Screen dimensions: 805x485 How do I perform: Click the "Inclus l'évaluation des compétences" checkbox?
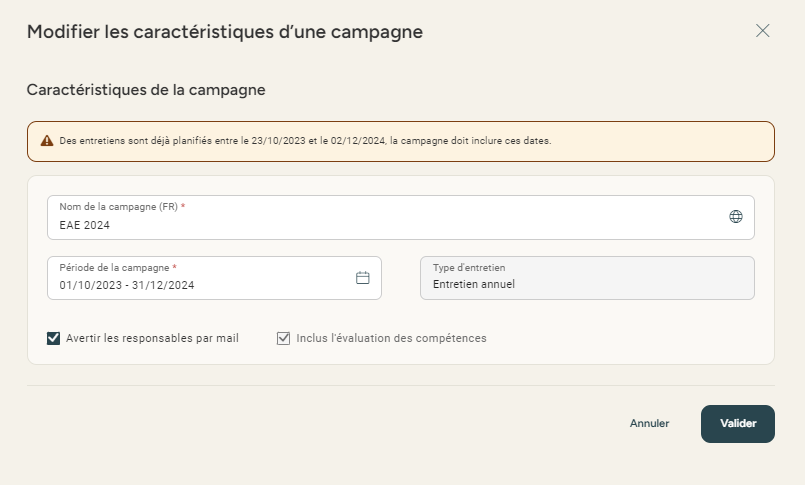click(284, 338)
